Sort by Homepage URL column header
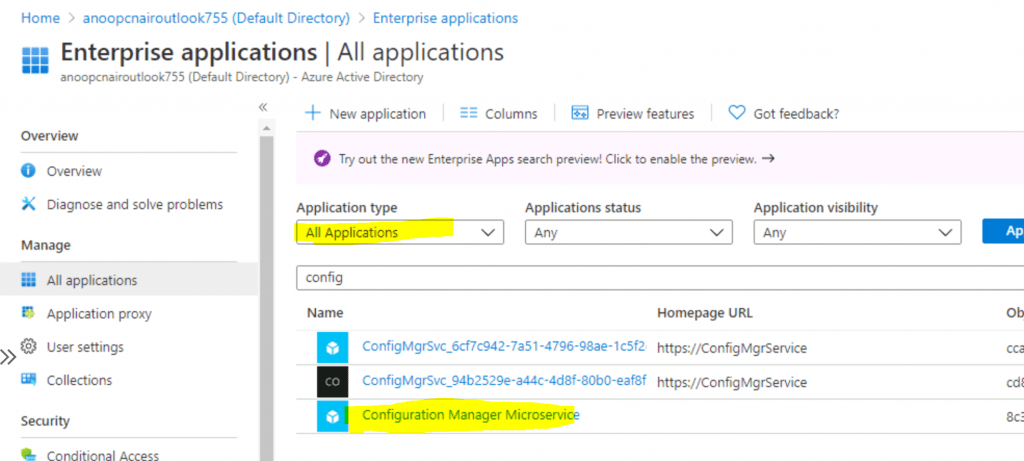1024x461 pixels. (705, 313)
